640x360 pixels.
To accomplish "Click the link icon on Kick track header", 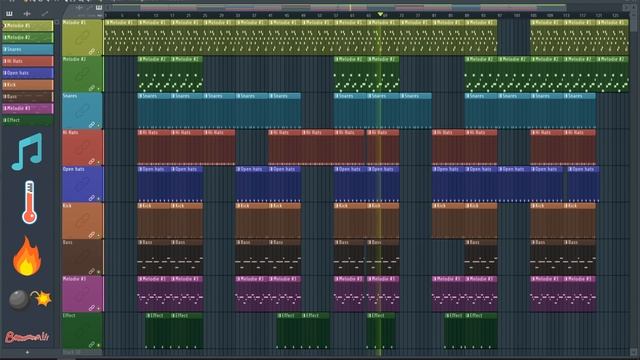I will pos(92,235).
